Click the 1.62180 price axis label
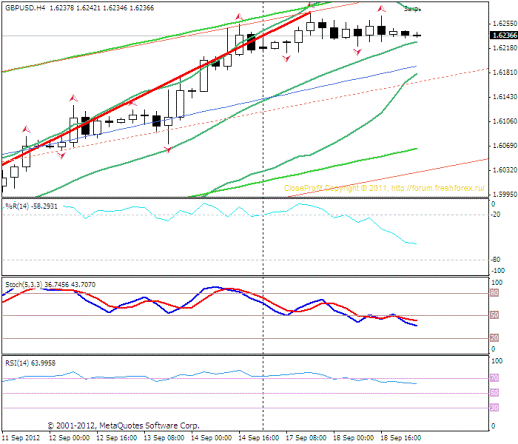This screenshot has height=444, width=518. [x=505, y=48]
